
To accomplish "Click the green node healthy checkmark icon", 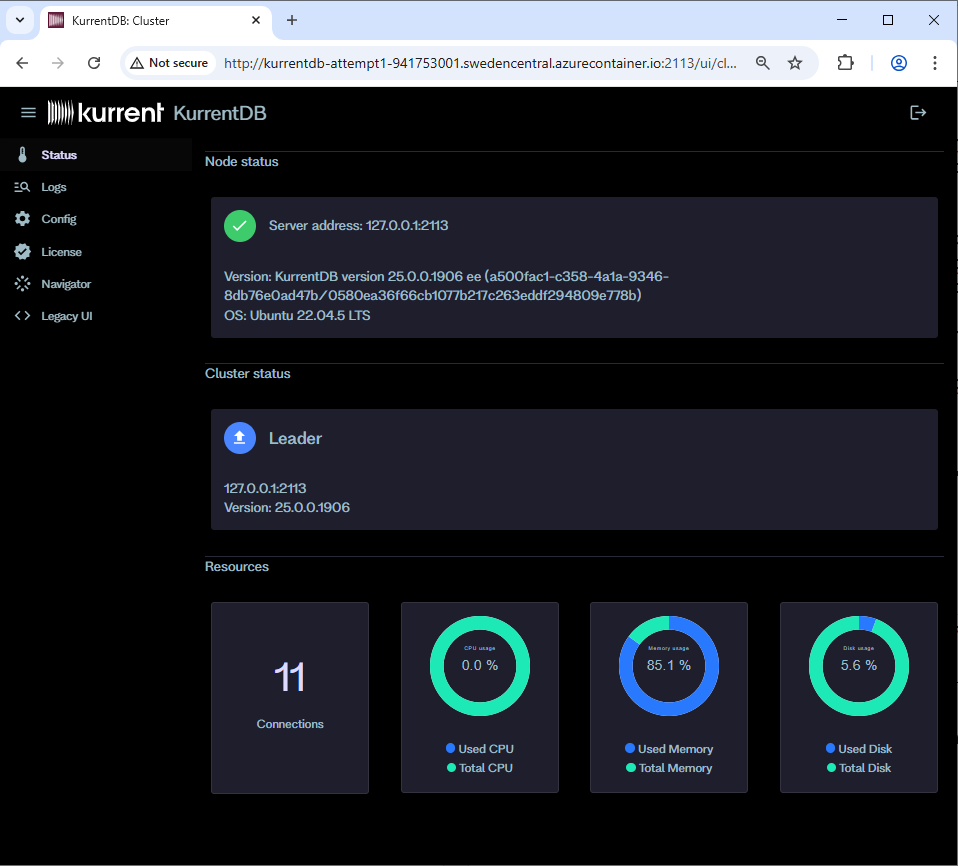I will click(240, 226).
